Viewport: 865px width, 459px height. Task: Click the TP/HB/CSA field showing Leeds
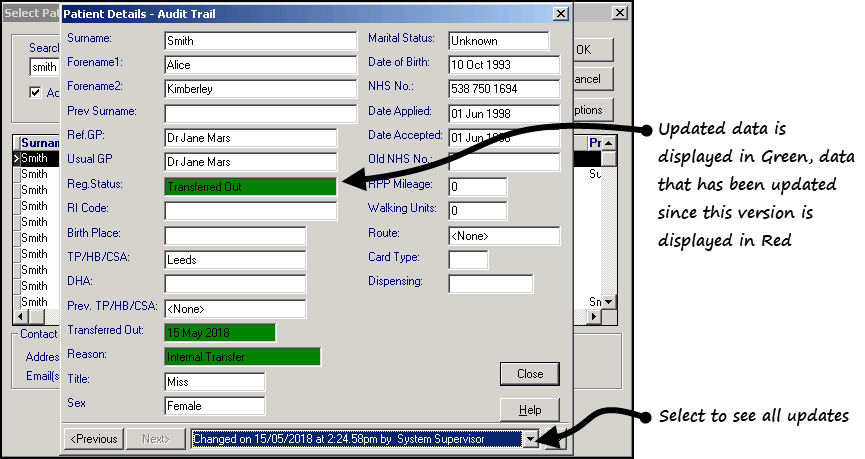pos(235,260)
